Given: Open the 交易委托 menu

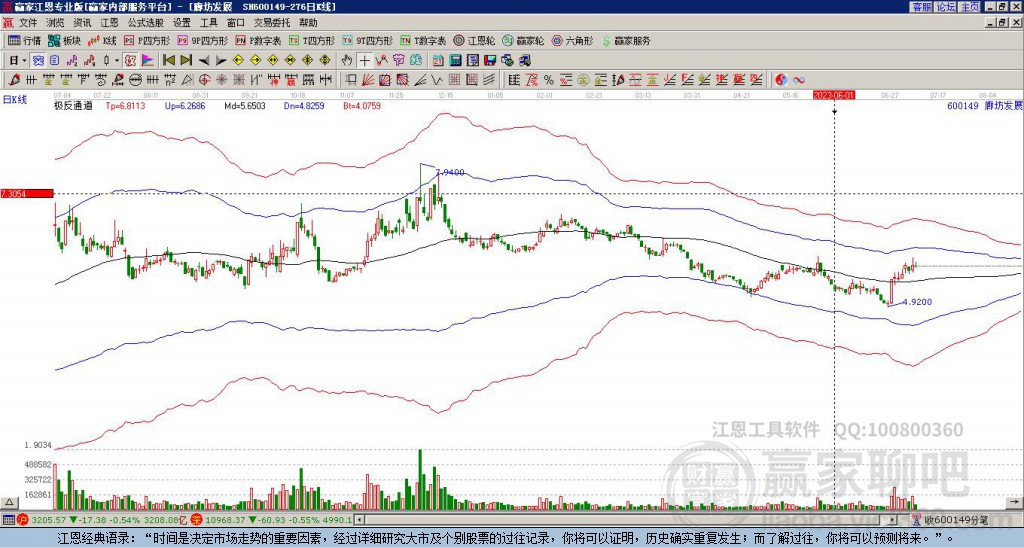Looking at the screenshot, I should click(272, 23).
